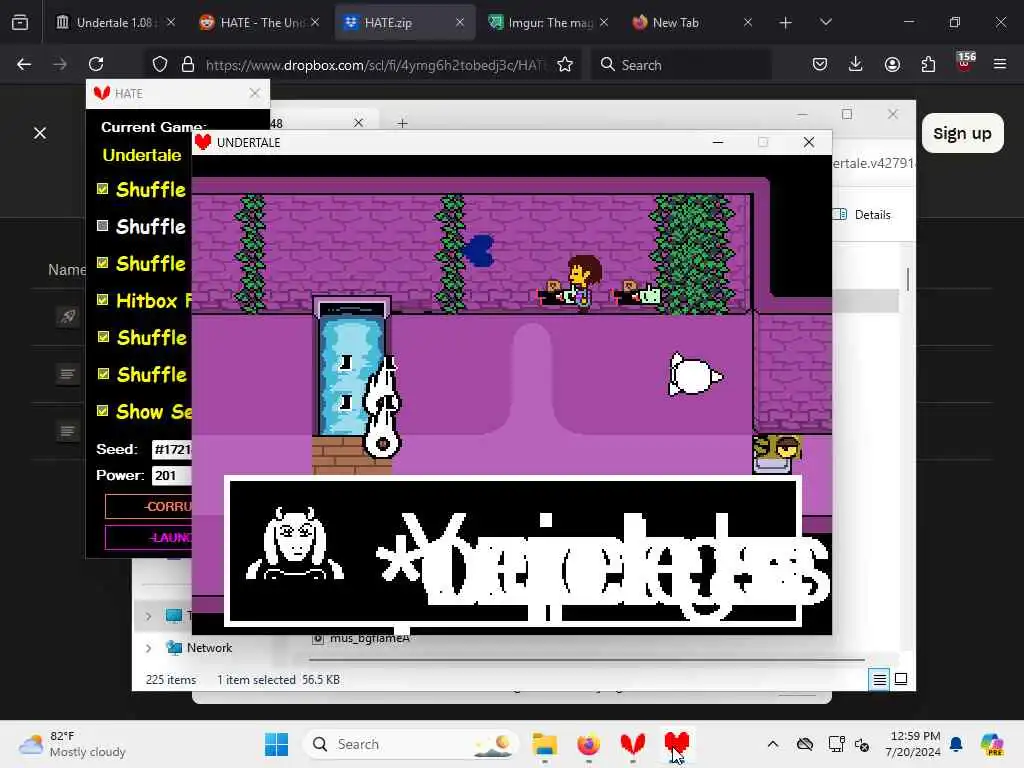Close the File Explorer tab ending 48
The image size is (1024, 768).
coord(359,123)
